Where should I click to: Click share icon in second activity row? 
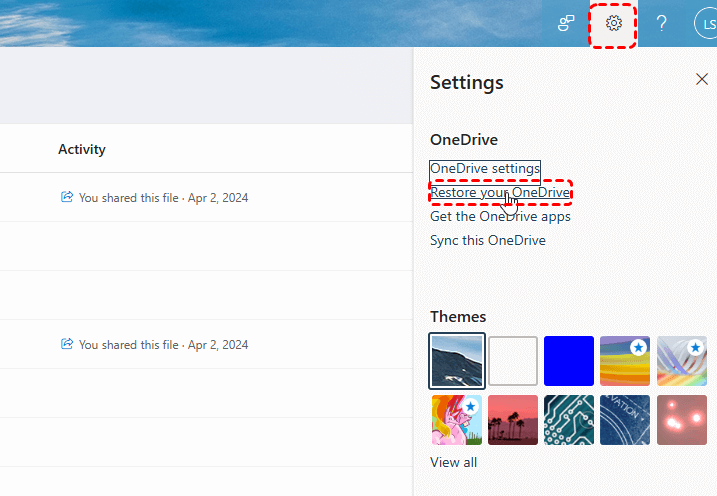click(67, 343)
